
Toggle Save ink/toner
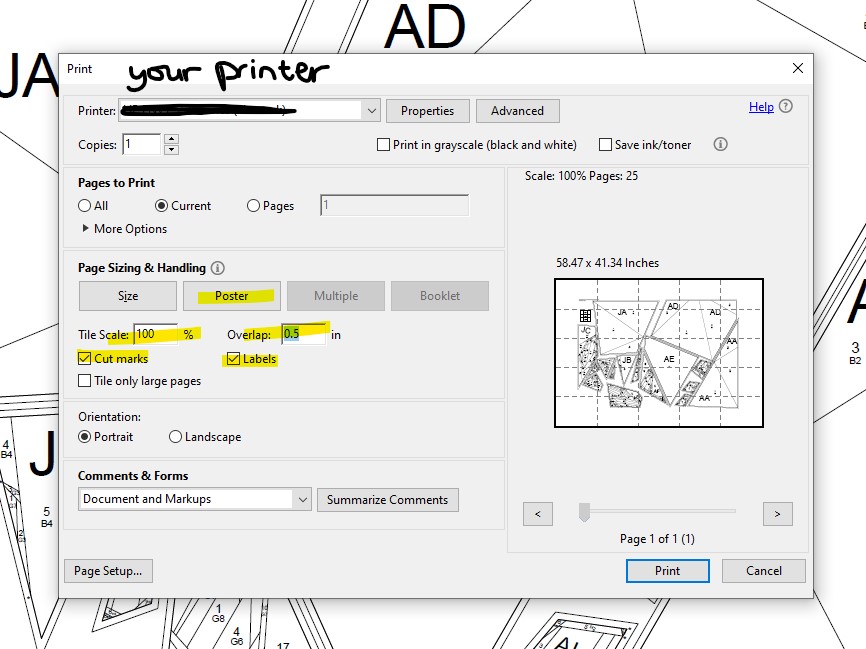(x=604, y=144)
